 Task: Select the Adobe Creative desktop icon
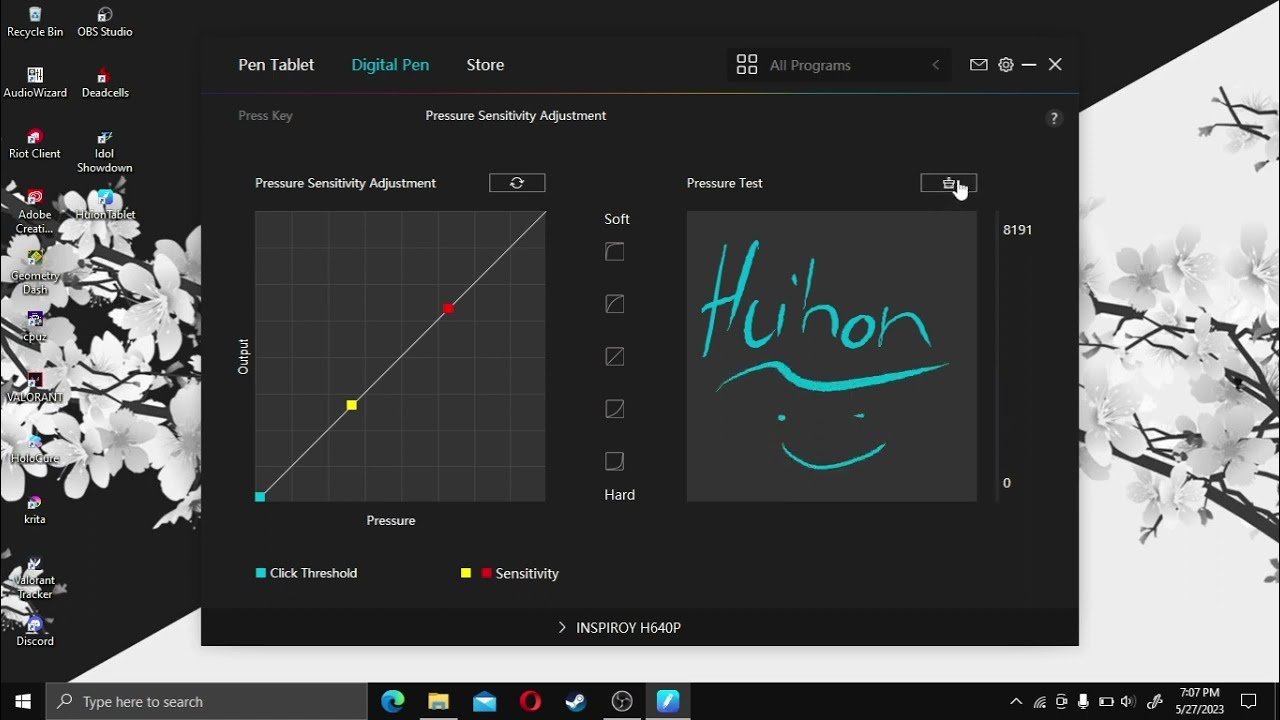35,212
